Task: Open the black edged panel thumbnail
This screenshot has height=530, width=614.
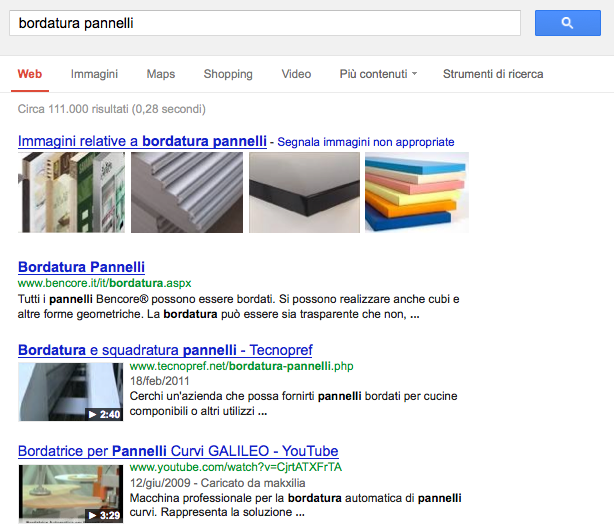Action: tap(304, 192)
